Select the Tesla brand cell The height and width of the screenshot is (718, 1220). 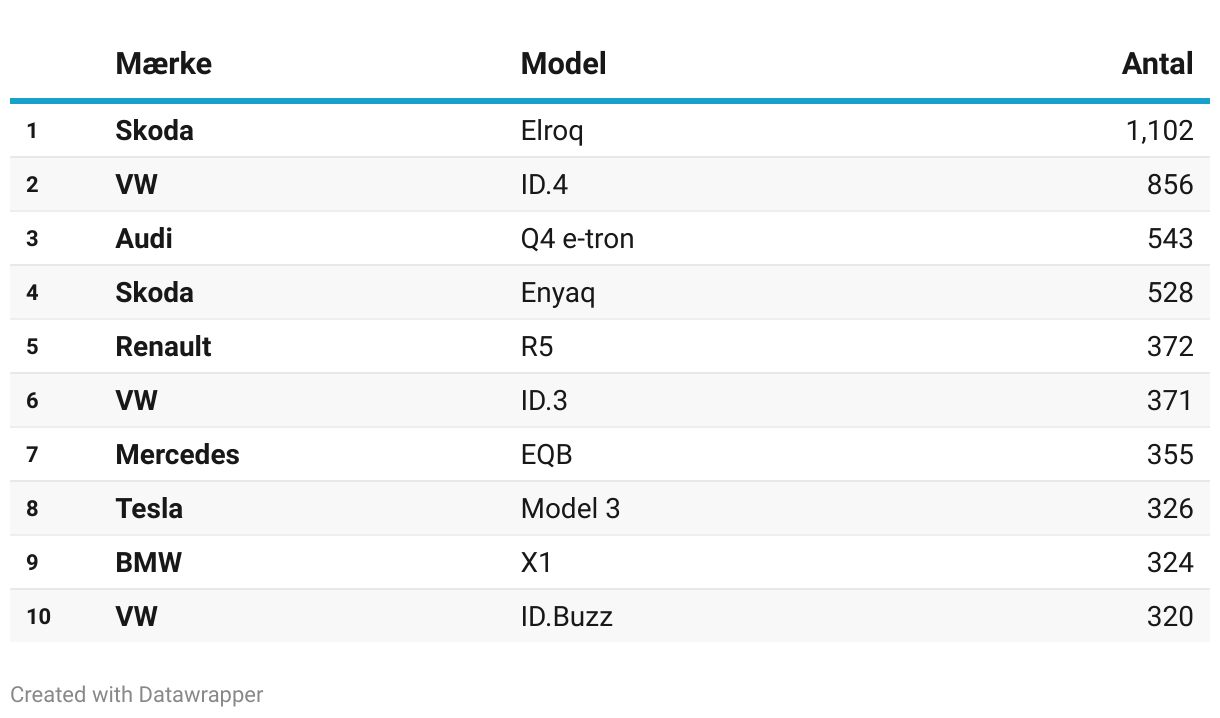149,509
